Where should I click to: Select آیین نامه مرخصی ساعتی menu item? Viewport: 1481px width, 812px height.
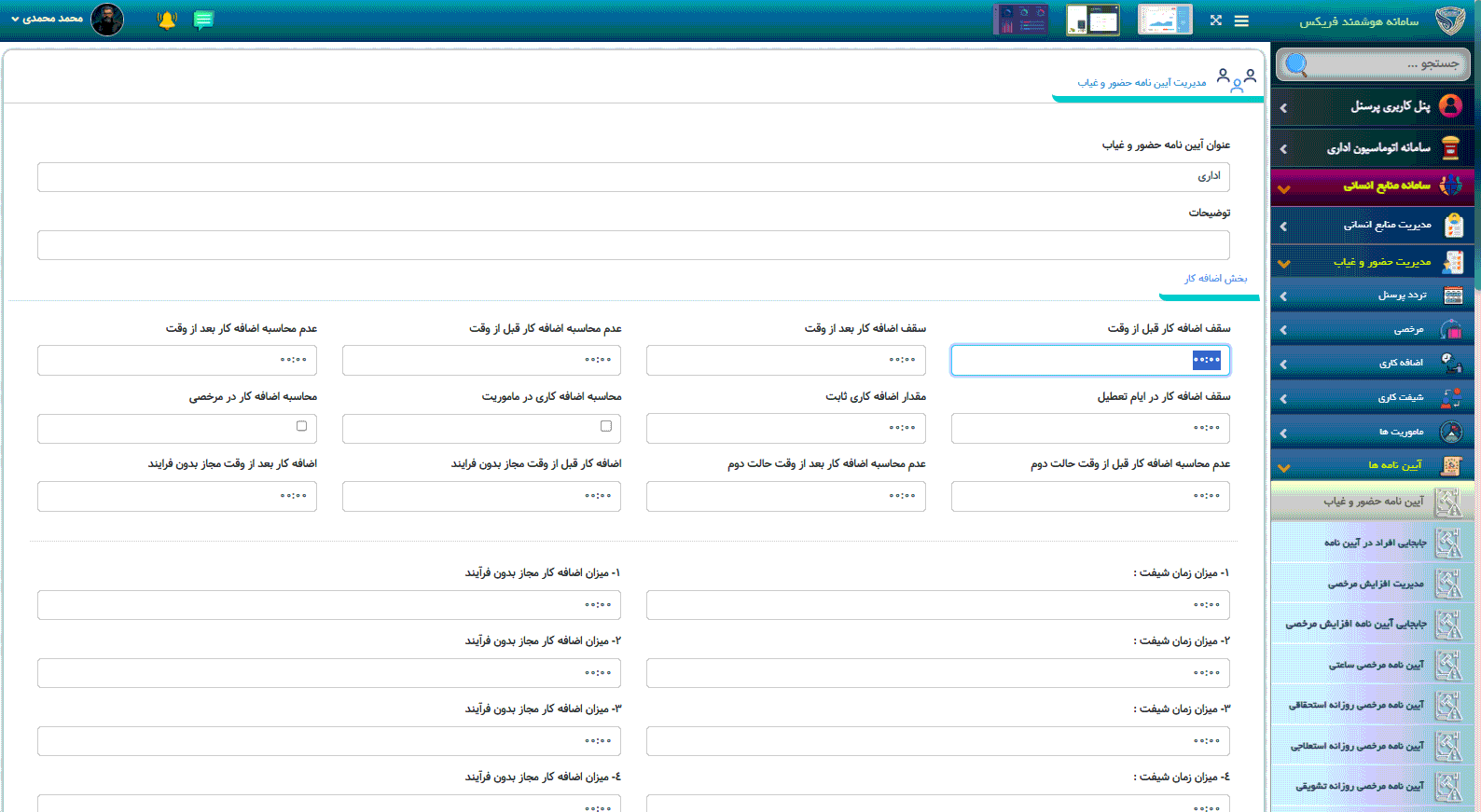click(1375, 665)
